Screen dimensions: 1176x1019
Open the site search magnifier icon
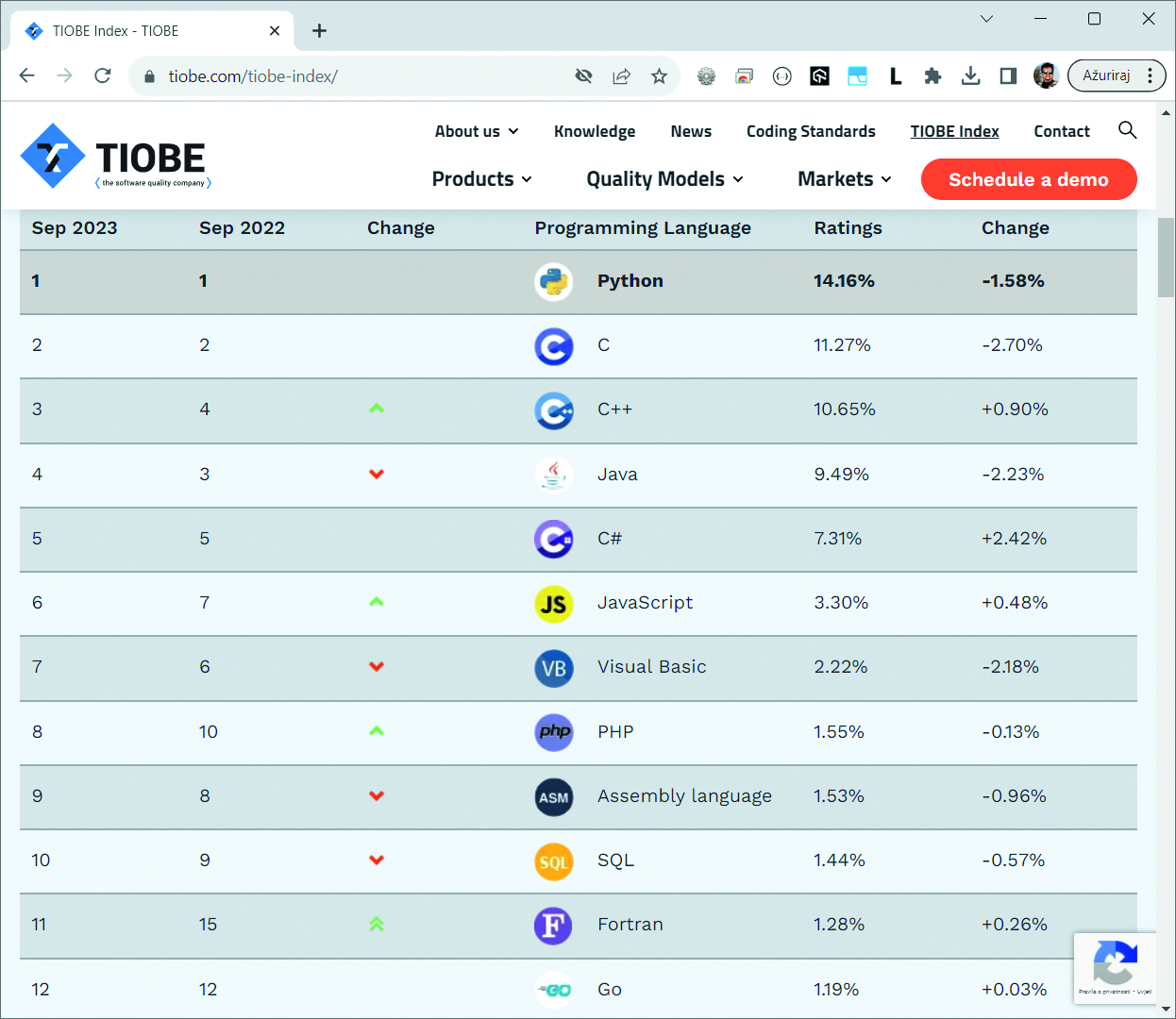pyautogui.click(x=1127, y=130)
